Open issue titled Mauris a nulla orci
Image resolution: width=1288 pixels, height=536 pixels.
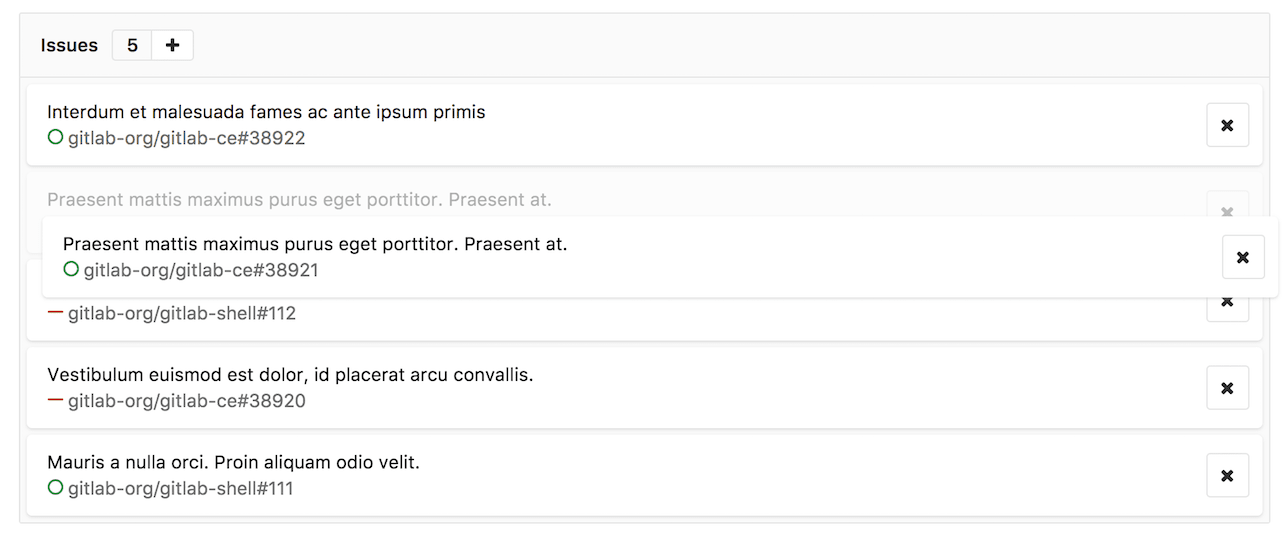(233, 462)
